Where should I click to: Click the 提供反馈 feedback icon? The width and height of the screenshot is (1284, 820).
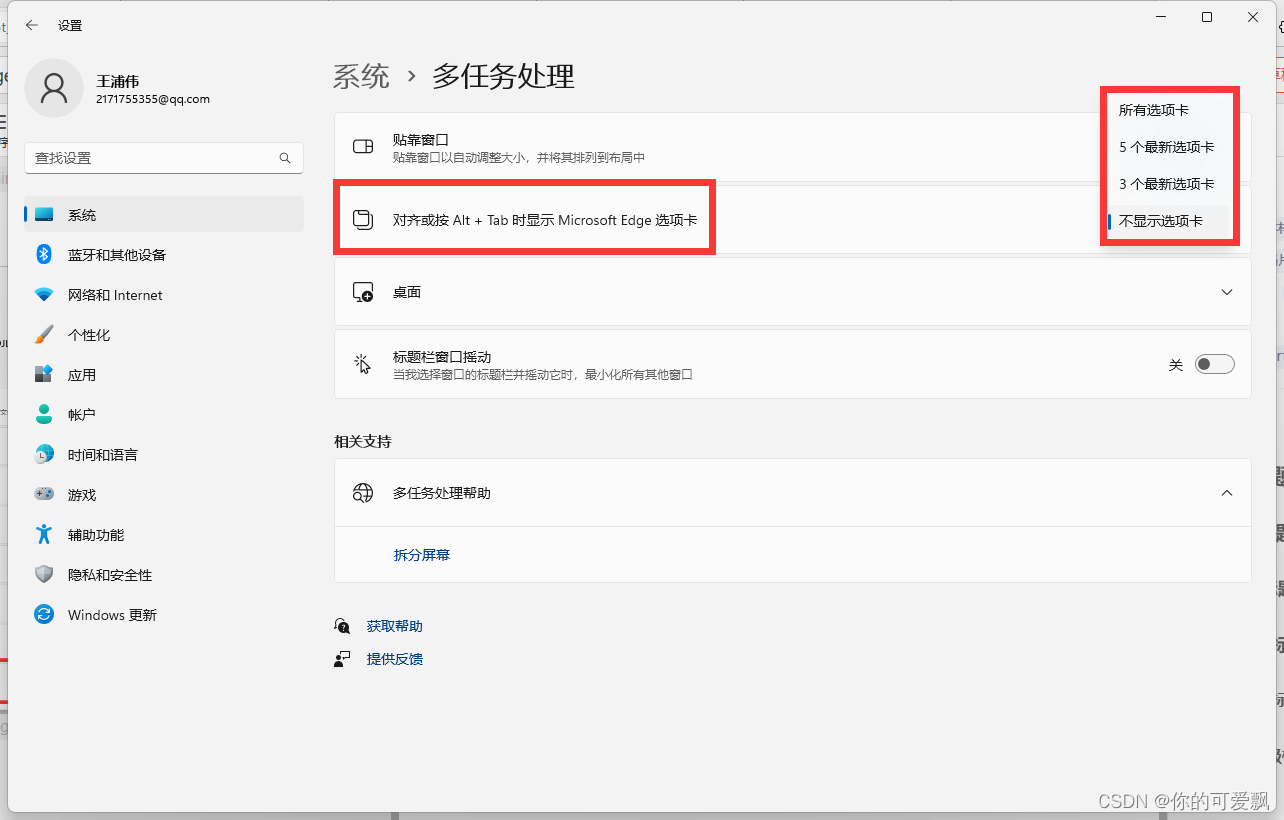(x=343, y=659)
